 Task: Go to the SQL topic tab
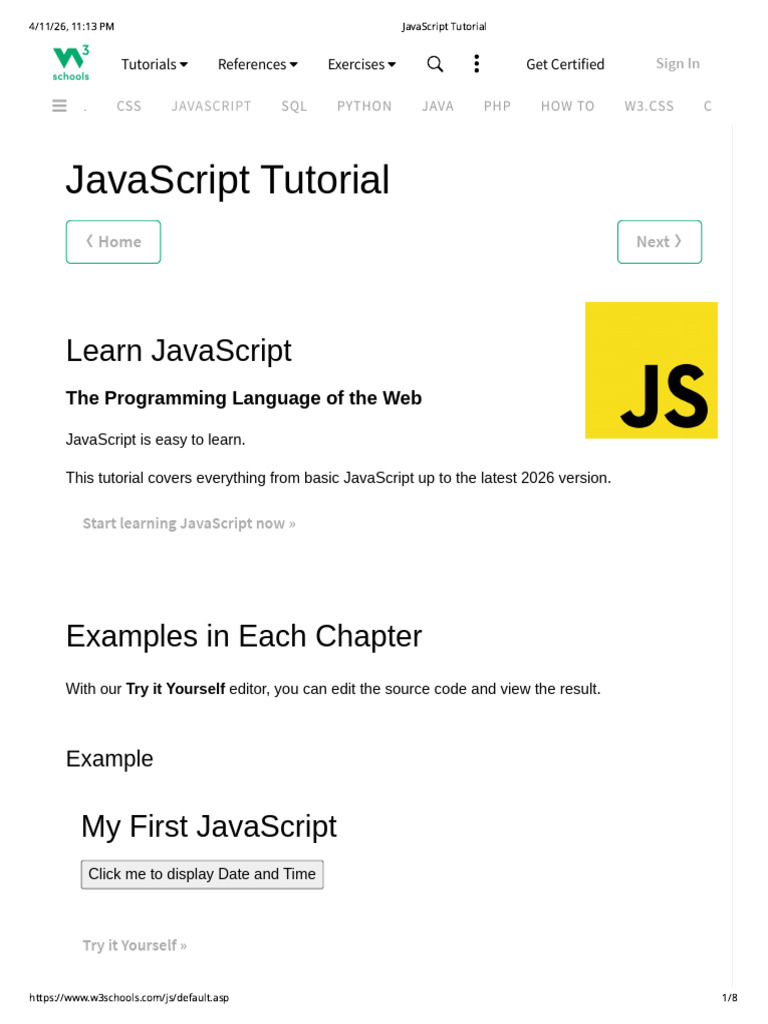(294, 106)
